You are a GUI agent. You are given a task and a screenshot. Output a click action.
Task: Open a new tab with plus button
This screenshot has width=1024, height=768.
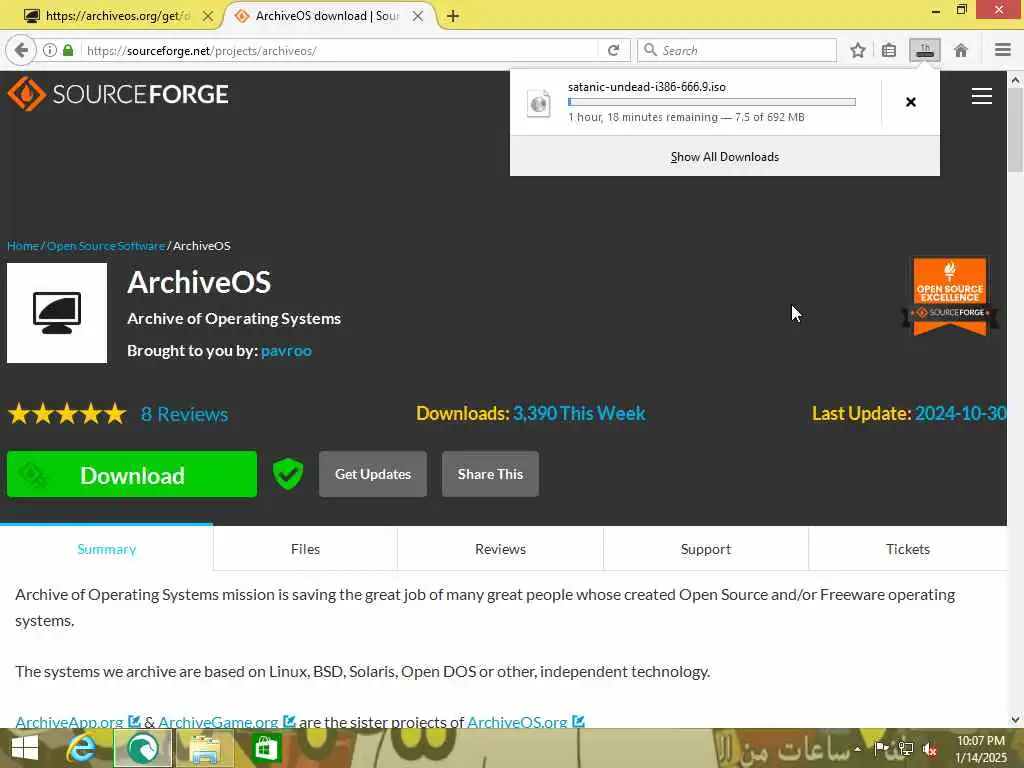453,16
